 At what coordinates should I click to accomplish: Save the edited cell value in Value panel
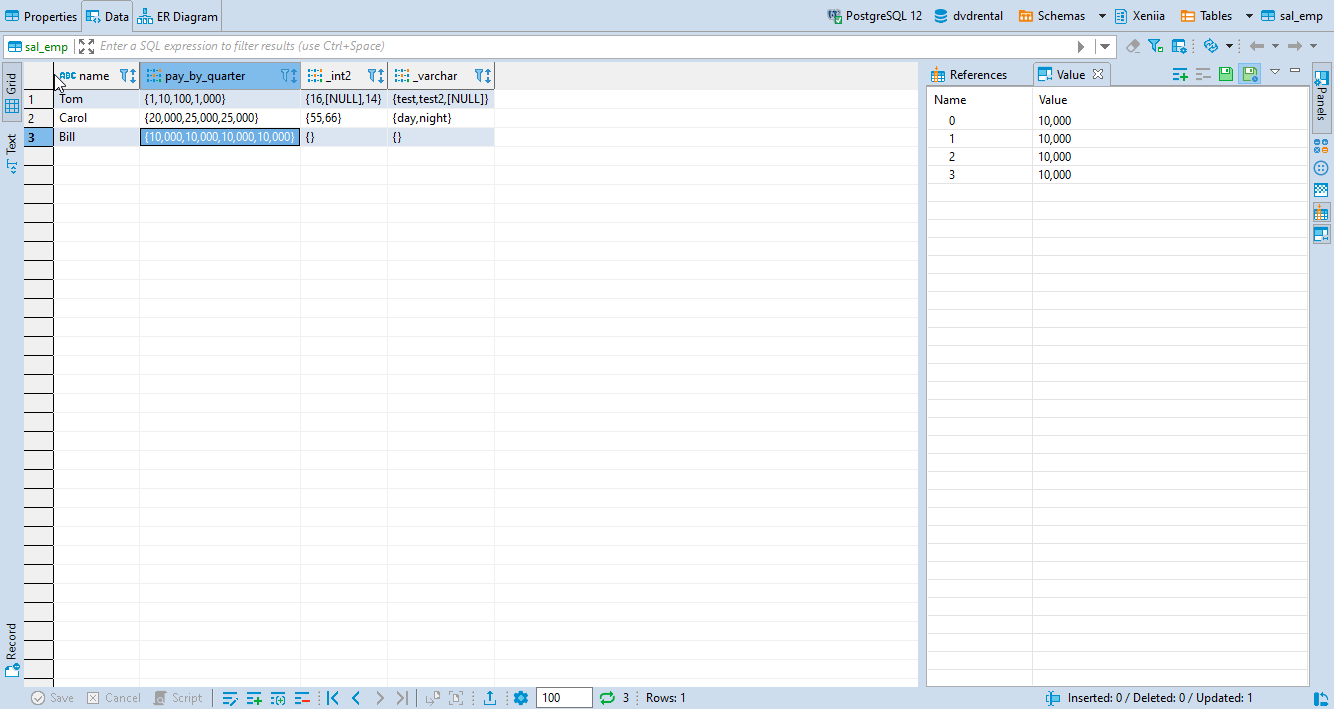tap(1226, 73)
